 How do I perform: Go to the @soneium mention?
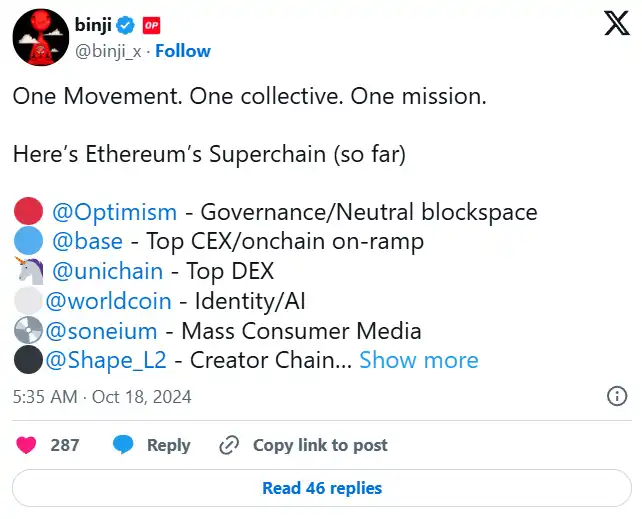tap(101, 331)
